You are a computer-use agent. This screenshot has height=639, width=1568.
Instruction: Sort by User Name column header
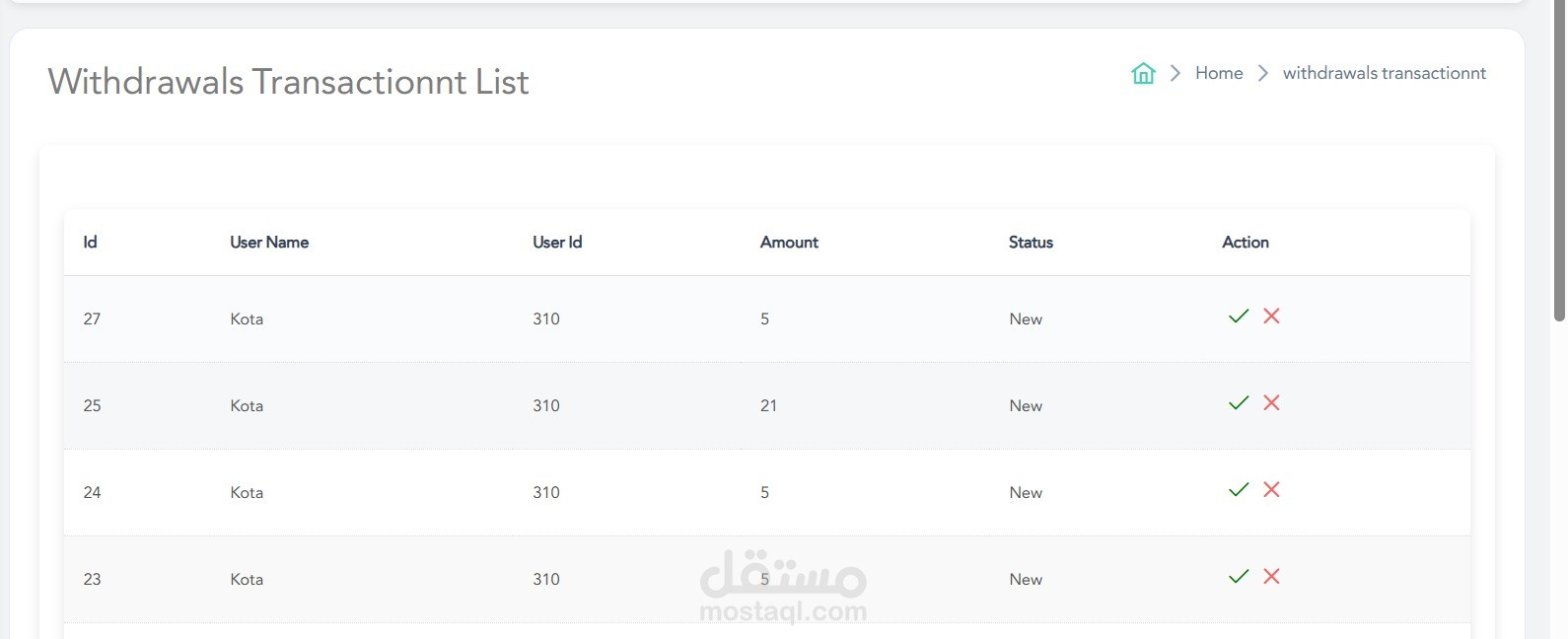(x=269, y=243)
